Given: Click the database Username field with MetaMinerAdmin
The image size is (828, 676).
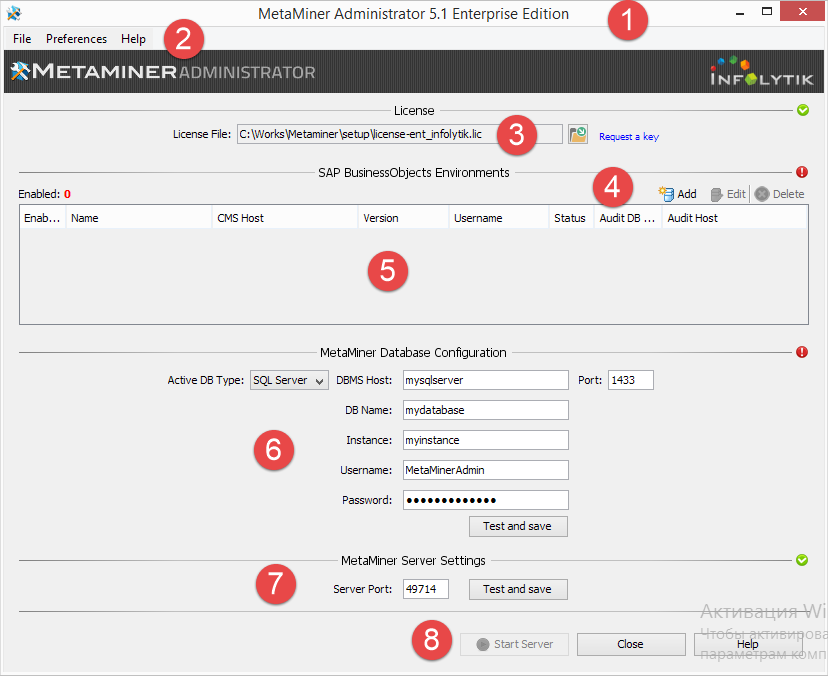Looking at the screenshot, I should pyautogui.click(x=486, y=470).
